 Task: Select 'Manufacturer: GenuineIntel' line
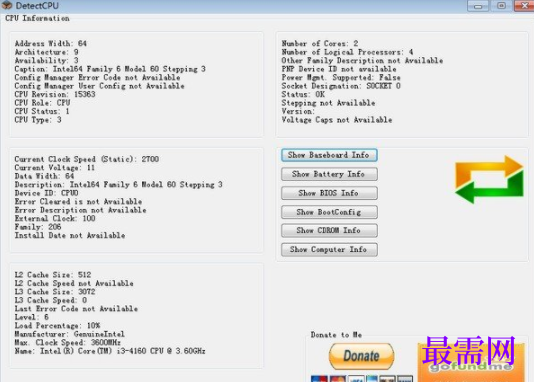click(69, 334)
